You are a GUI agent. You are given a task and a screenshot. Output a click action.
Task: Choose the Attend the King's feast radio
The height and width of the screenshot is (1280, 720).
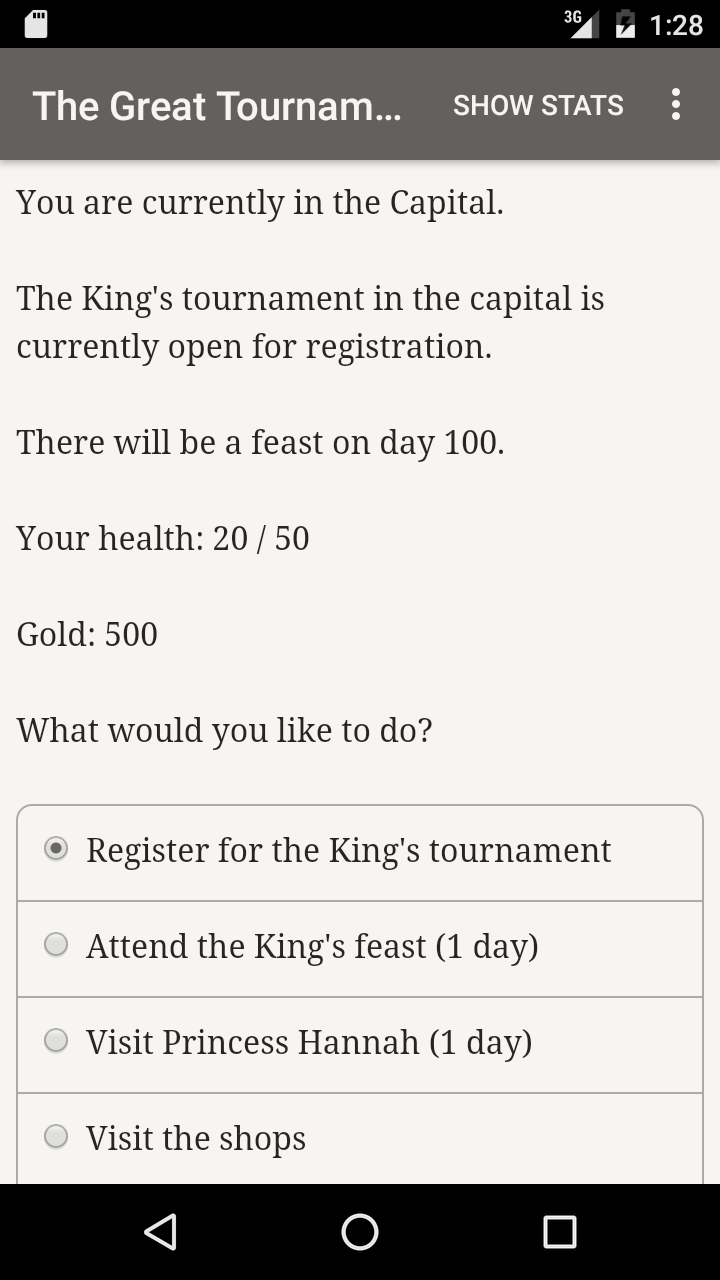click(57, 945)
